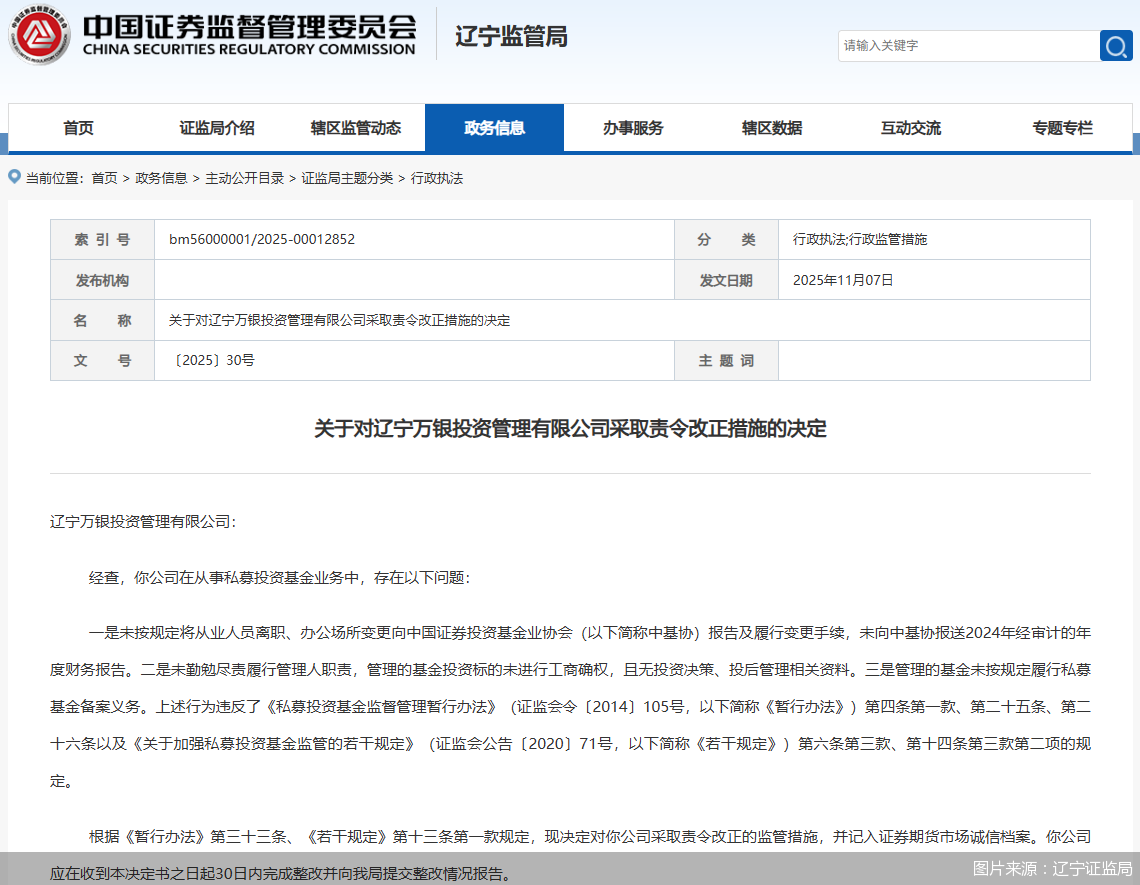This screenshot has width=1140, height=885.
Task: Select 互动交流 from the navigation bar
Action: pos(910,127)
